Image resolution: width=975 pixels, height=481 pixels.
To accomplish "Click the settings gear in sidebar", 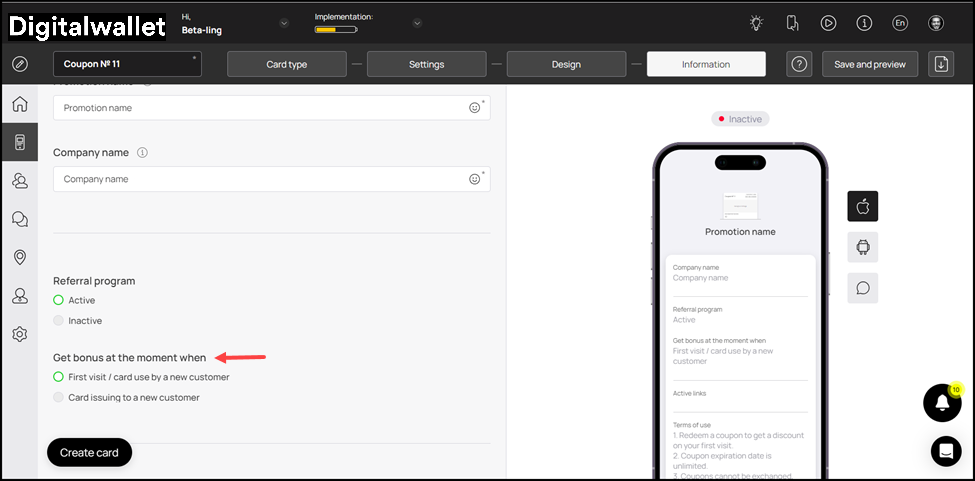I will 19,334.
